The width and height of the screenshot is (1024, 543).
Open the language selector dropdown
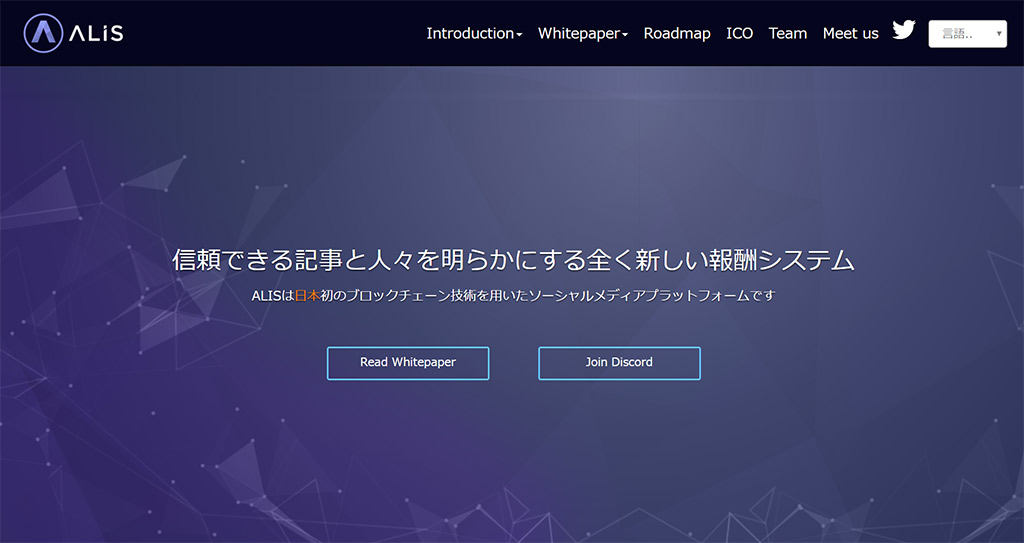[967, 33]
